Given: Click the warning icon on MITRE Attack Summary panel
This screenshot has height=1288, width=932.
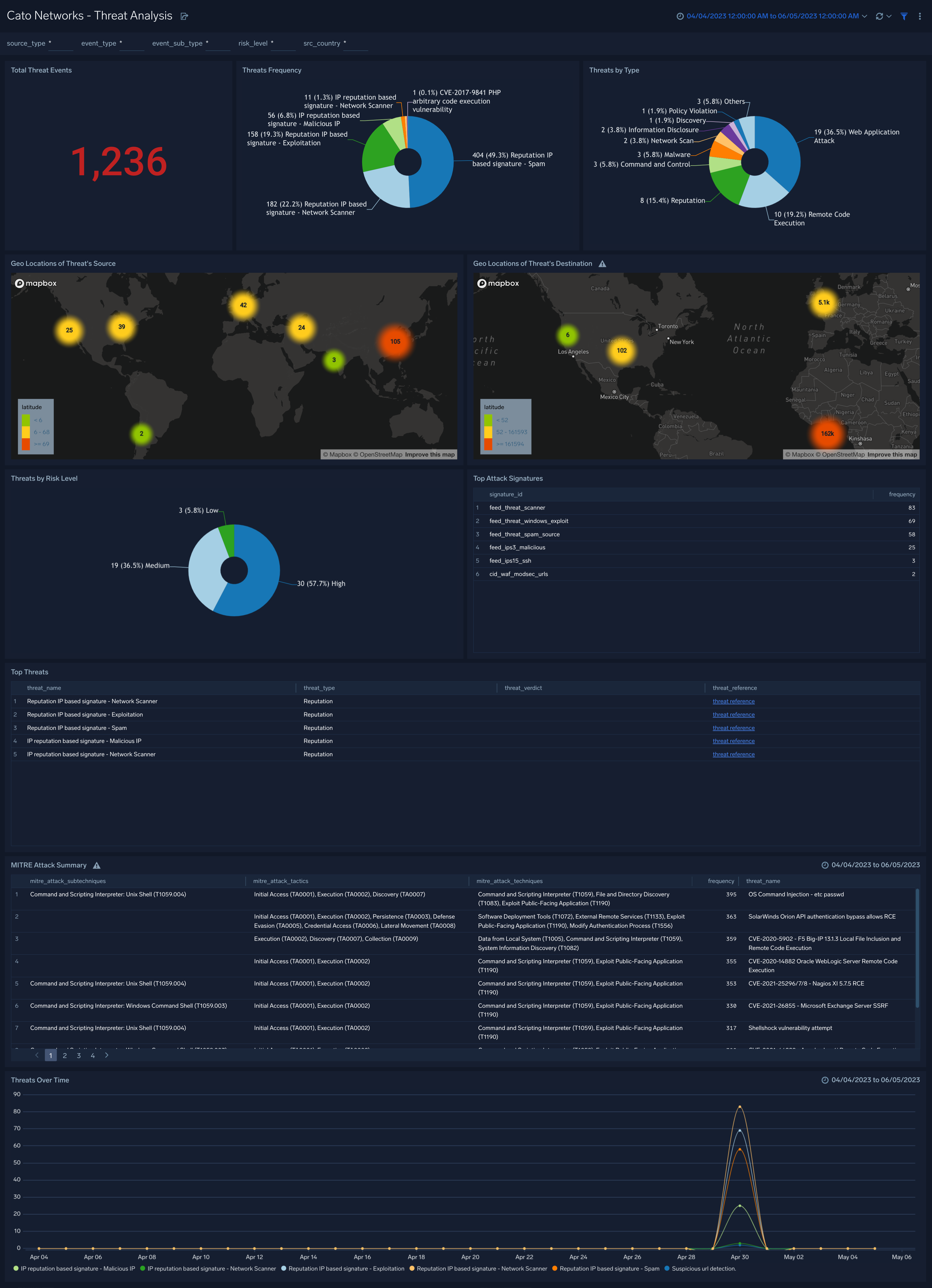Looking at the screenshot, I should point(97,865).
